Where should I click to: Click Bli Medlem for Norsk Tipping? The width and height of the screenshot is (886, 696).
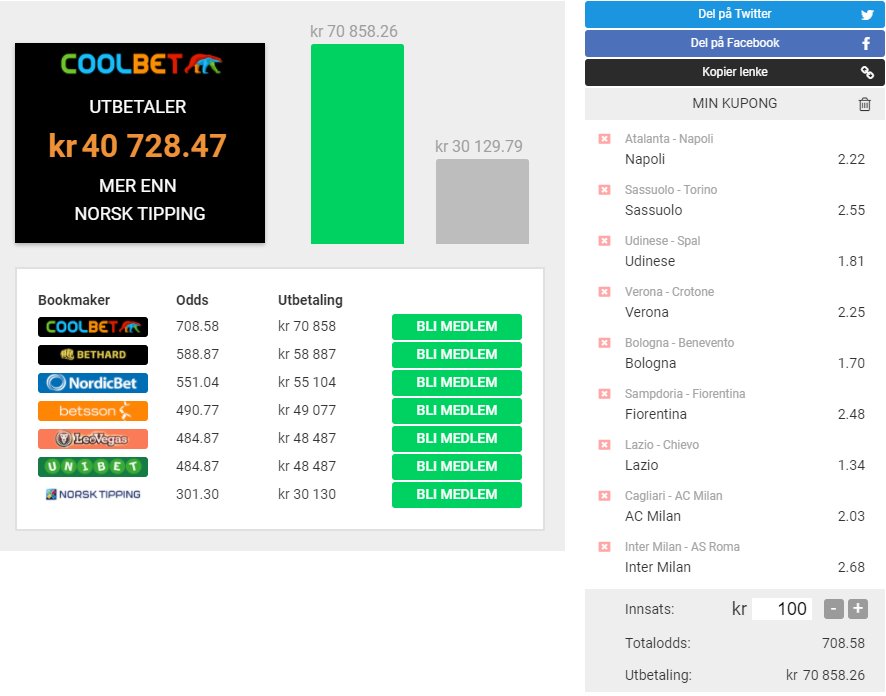coord(457,494)
